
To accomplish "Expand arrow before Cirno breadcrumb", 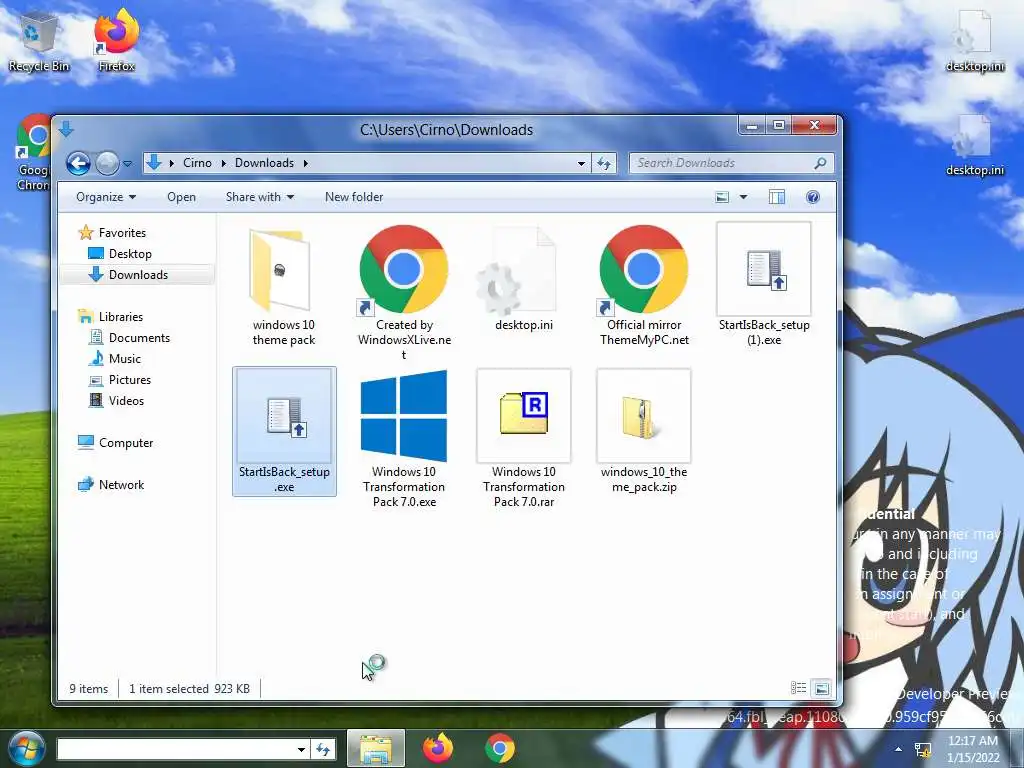I will pyautogui.click(x=172, y=163).
